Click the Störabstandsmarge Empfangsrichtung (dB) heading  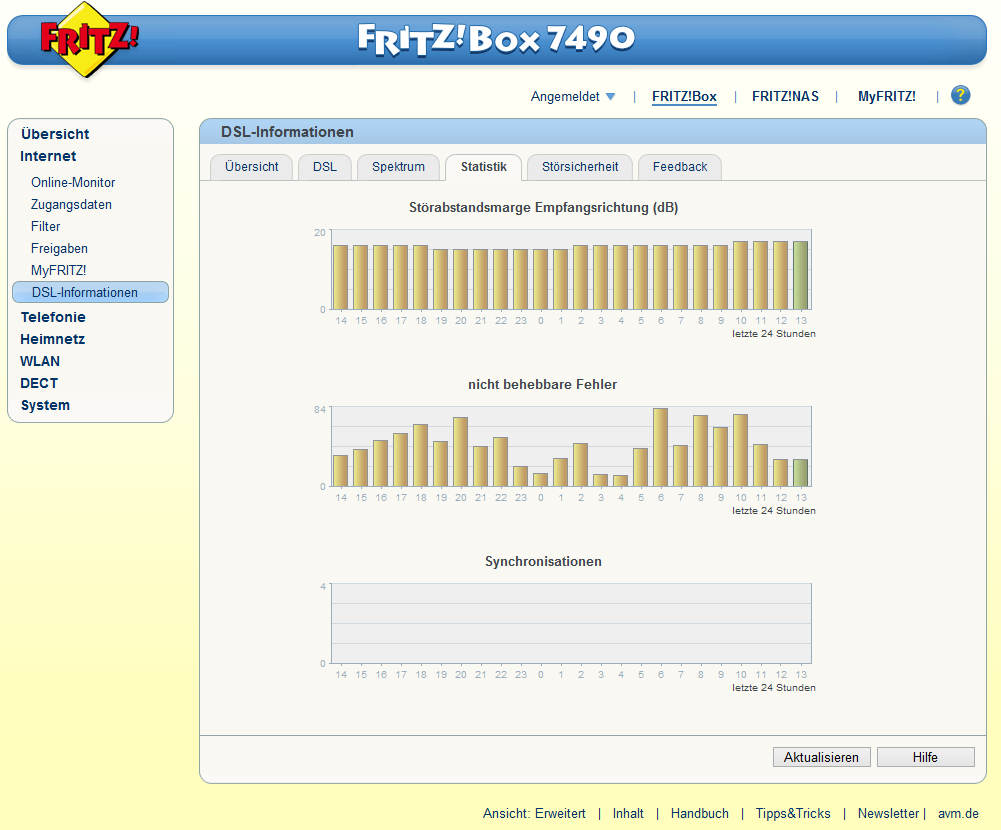tap(543, 208)
